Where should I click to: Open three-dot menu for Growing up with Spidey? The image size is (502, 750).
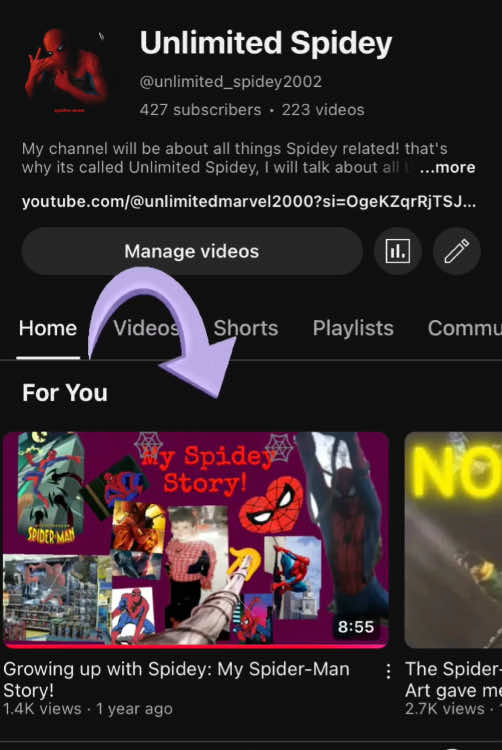click(x=388, y=671)
